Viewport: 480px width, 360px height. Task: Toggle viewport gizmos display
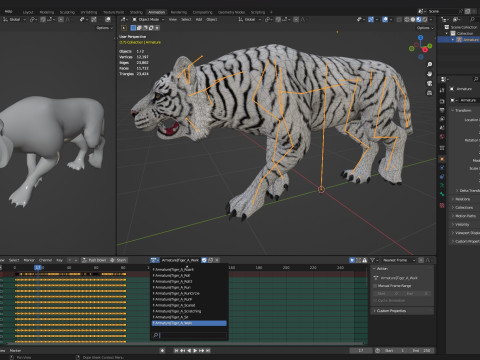click(371, 20)
